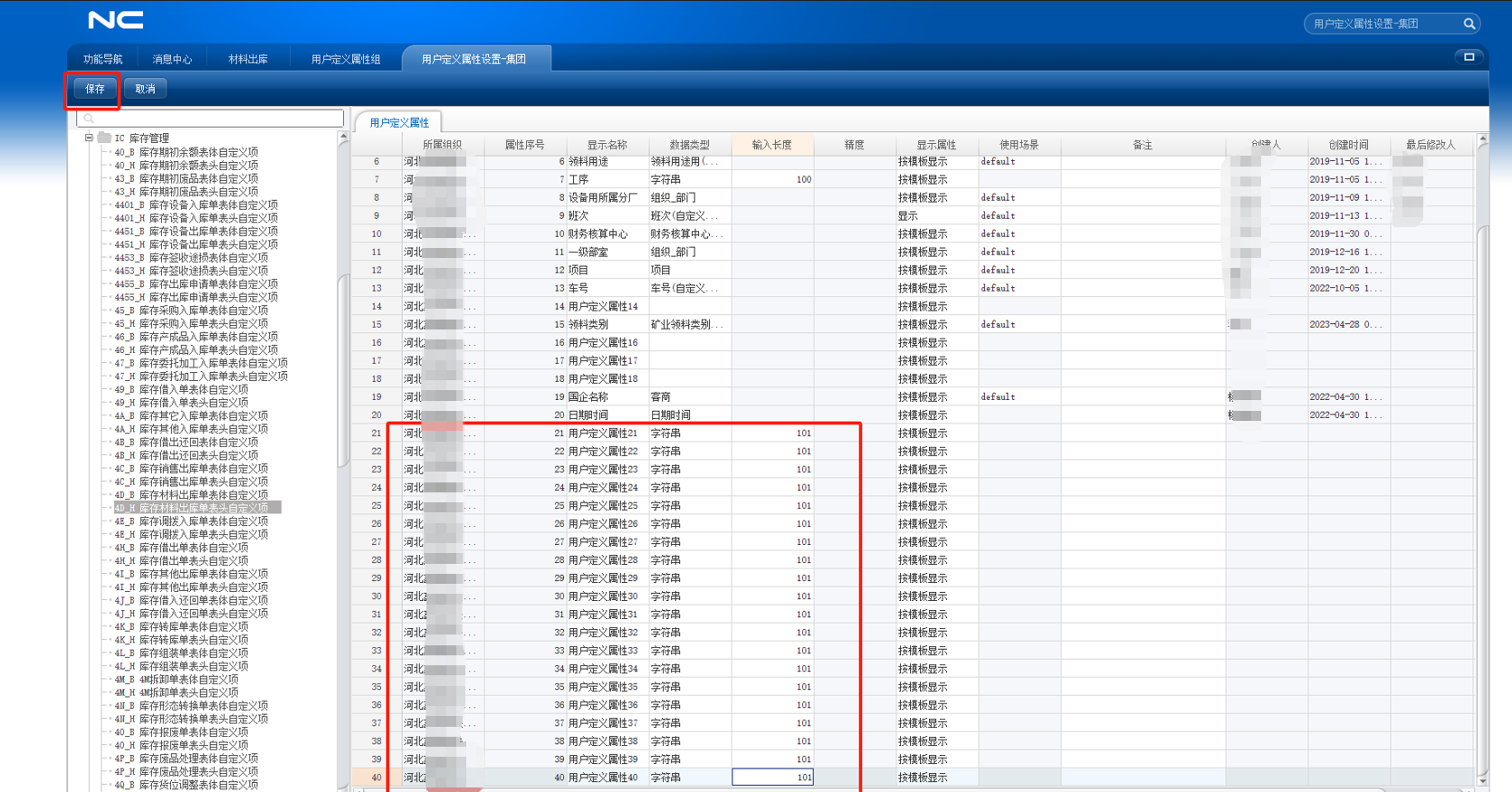Select 4D_B 库存材料出库单表体自定义项
Viewport: 1512px width, 792px height.
click(191, 495)
